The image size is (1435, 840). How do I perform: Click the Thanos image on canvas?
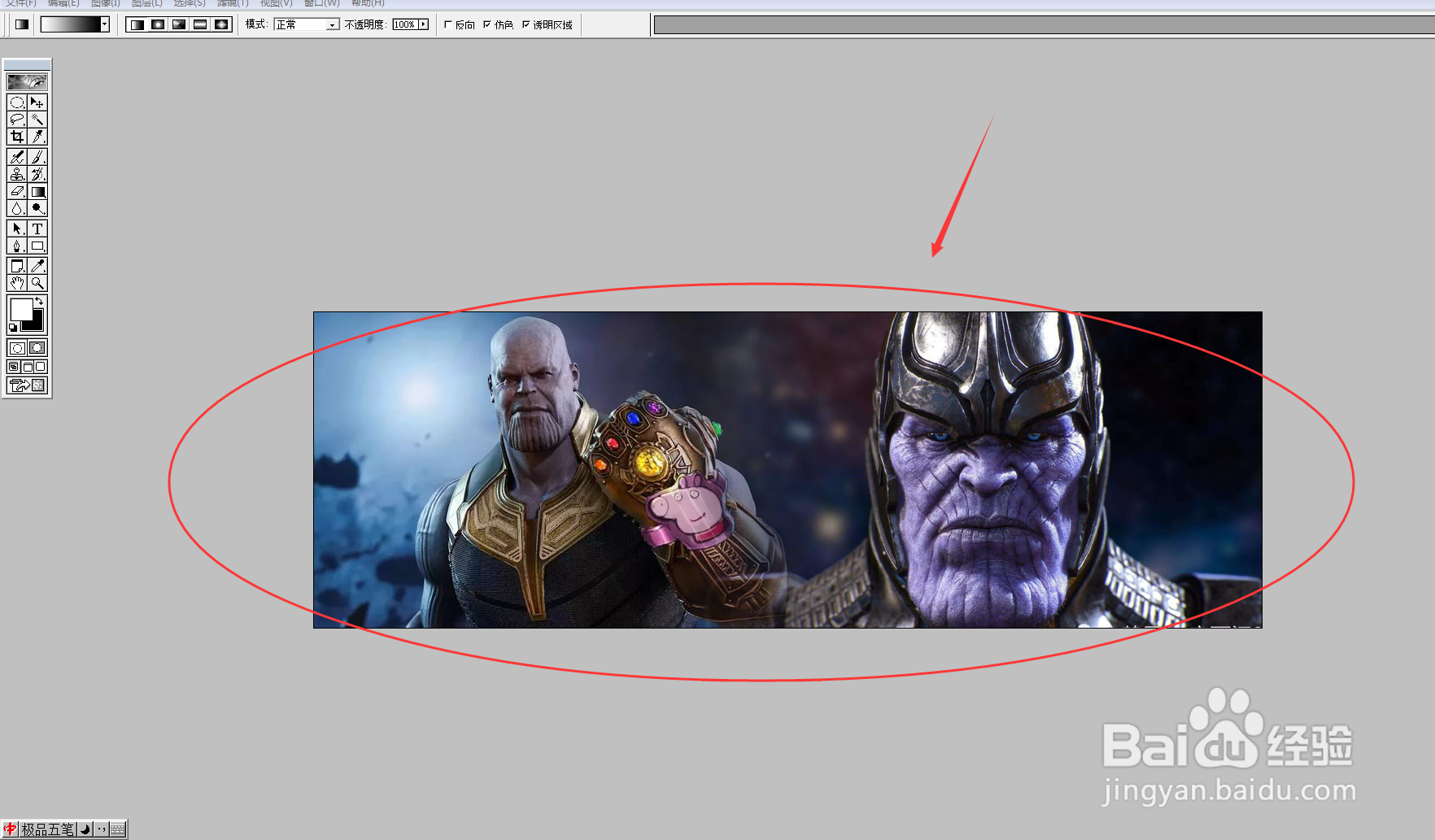(x=787, y=470)
